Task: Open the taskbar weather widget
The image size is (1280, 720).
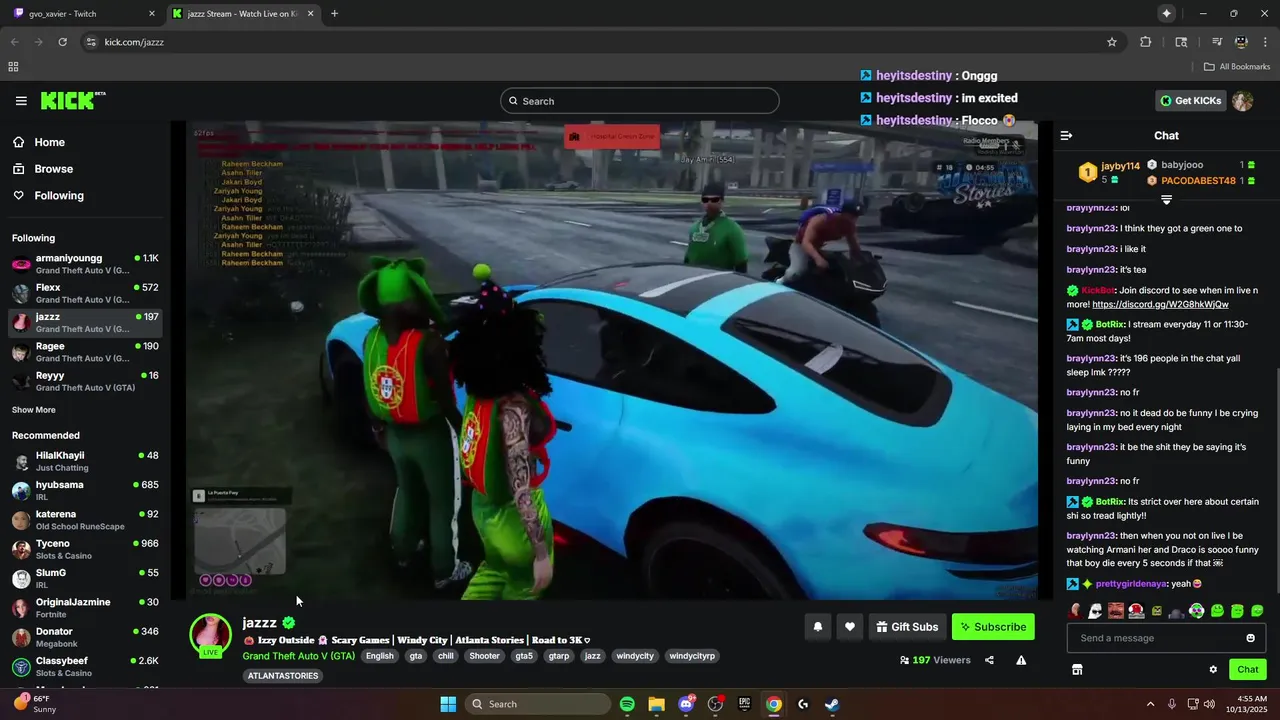Action: point(35,704)
